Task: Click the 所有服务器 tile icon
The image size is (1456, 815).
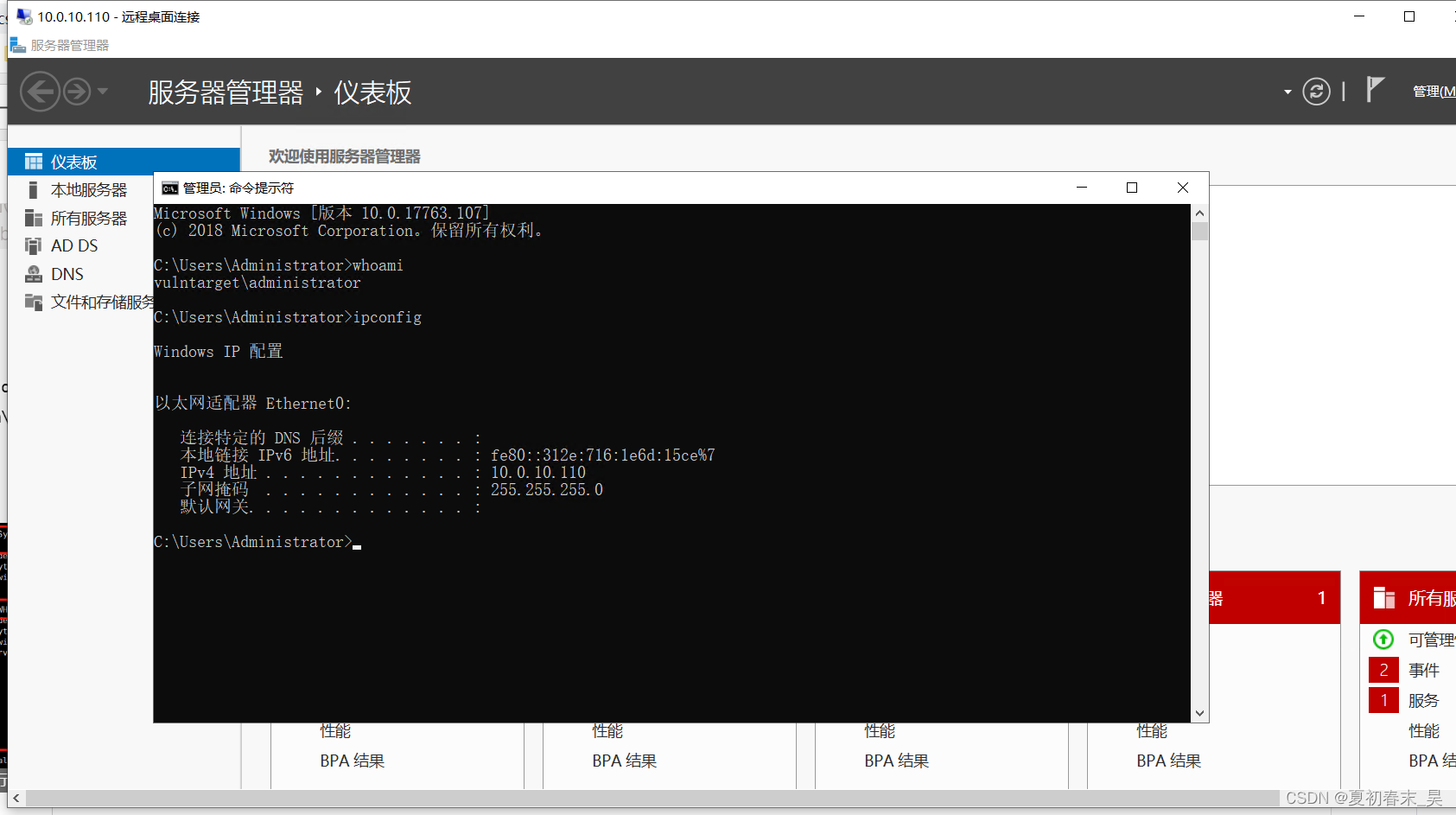Action: [1384, 597]
